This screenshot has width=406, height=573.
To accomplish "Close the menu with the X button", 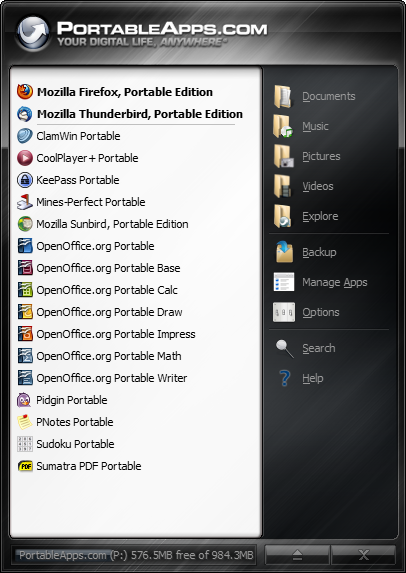I will coord(363,555).
